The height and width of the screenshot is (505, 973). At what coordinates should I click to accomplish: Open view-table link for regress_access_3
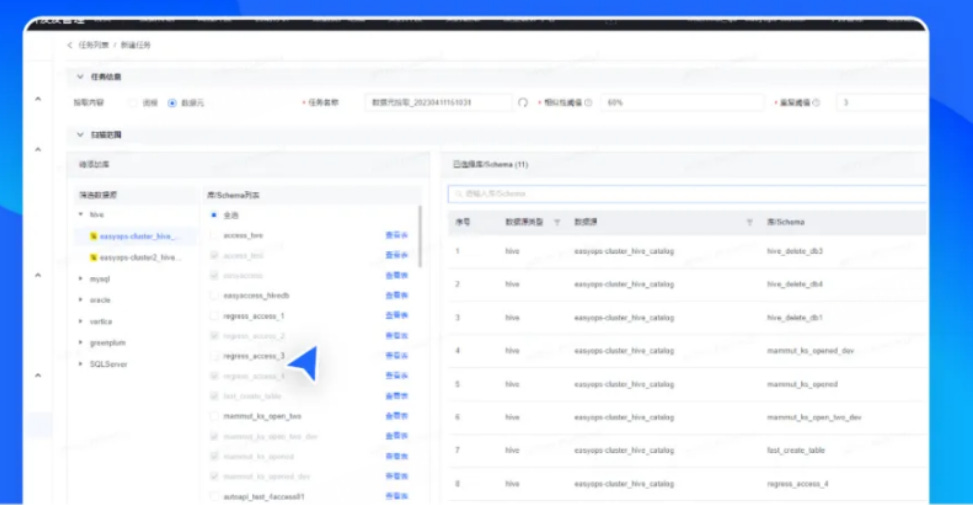pos(397,356)
